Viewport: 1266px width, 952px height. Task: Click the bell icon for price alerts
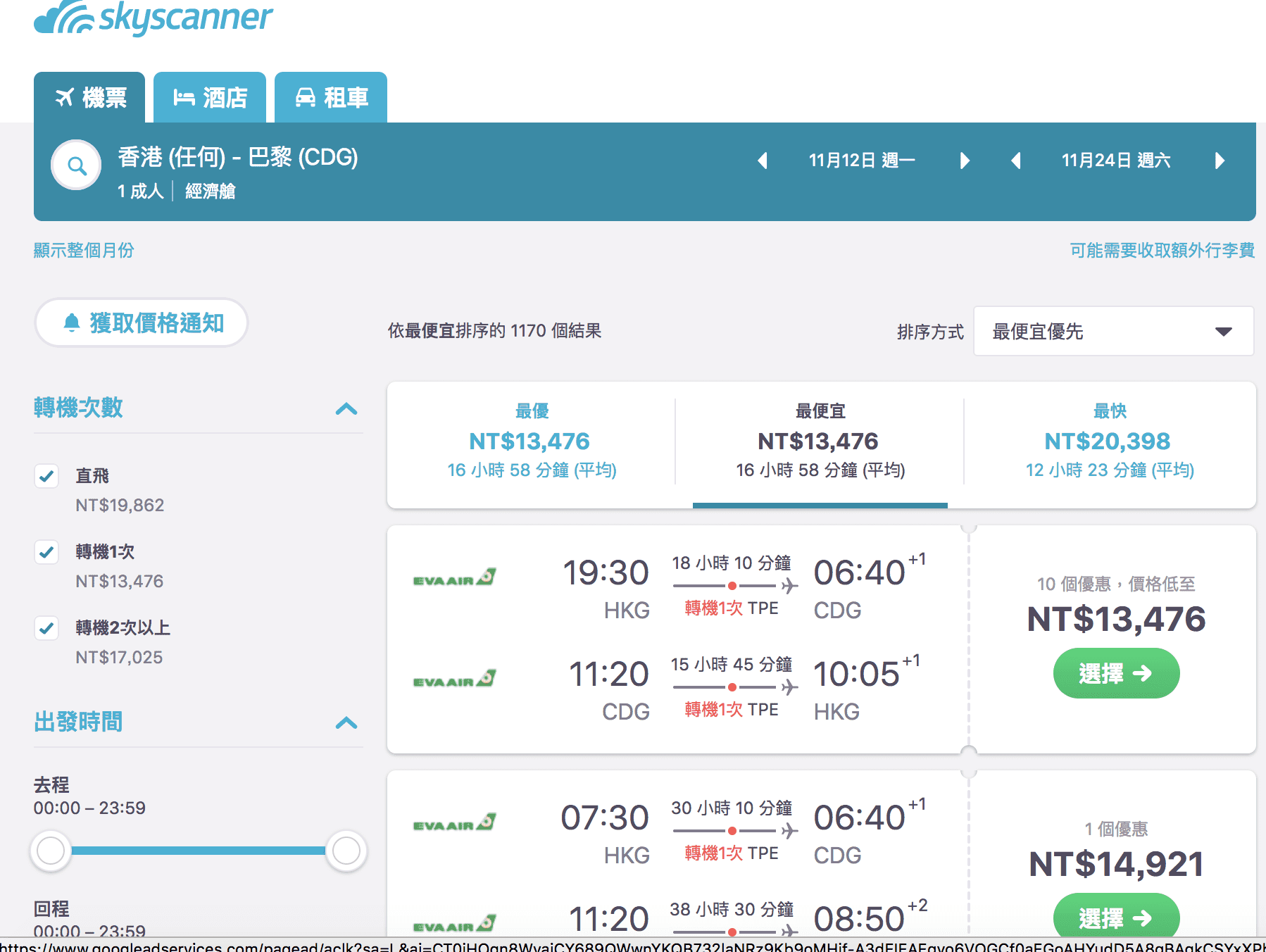coord(71,322)
